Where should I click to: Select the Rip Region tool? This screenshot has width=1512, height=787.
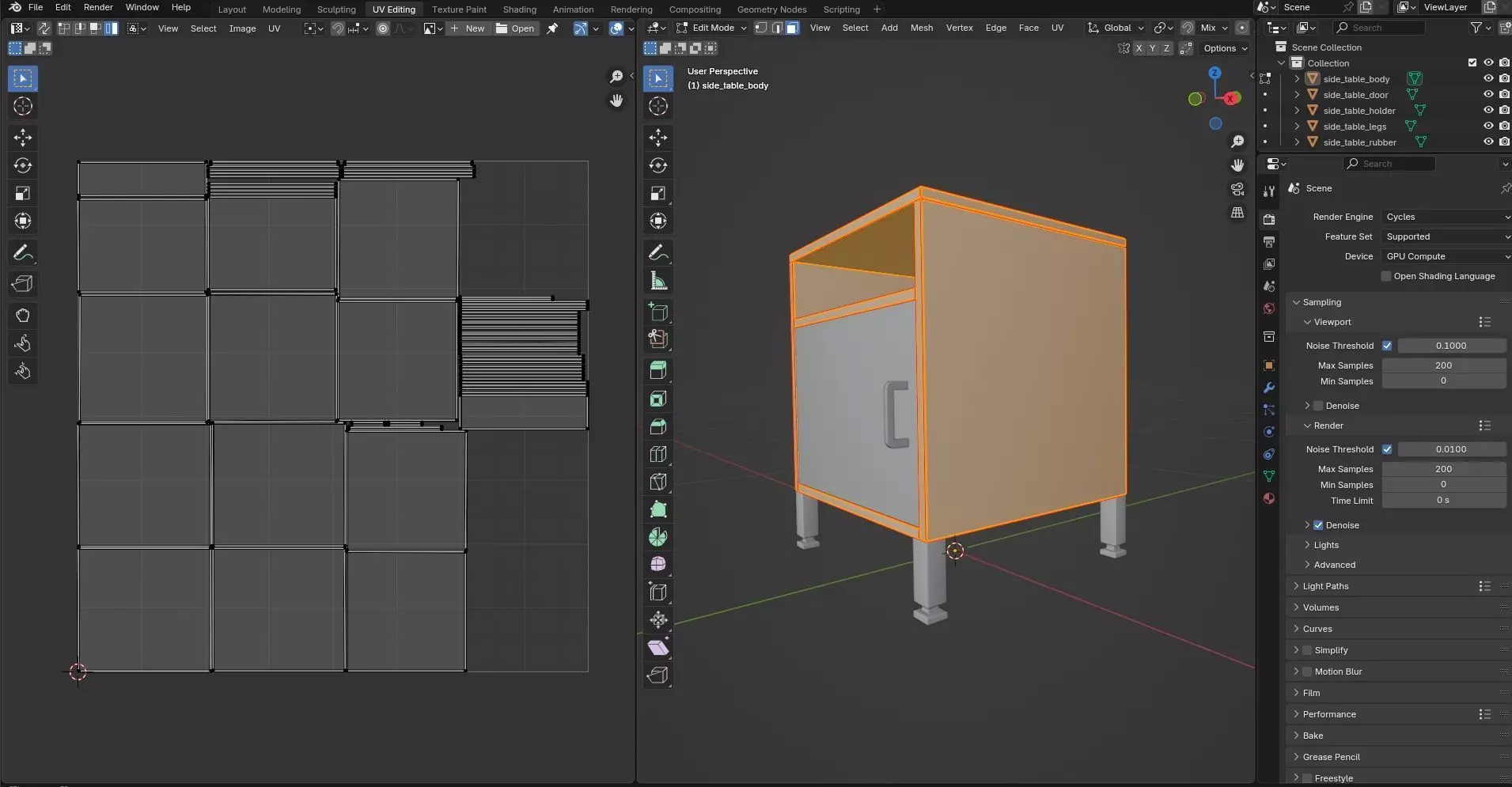[658, 675]
